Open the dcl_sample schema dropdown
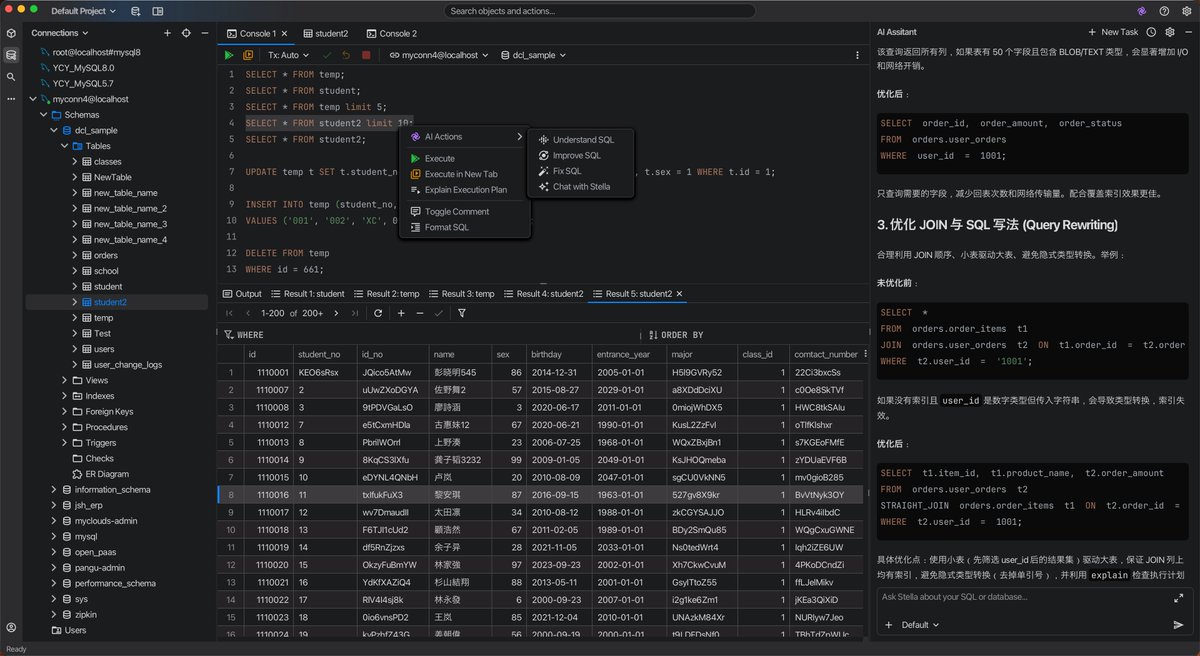This screenshot has height=656, width=1200. [532, 55]
